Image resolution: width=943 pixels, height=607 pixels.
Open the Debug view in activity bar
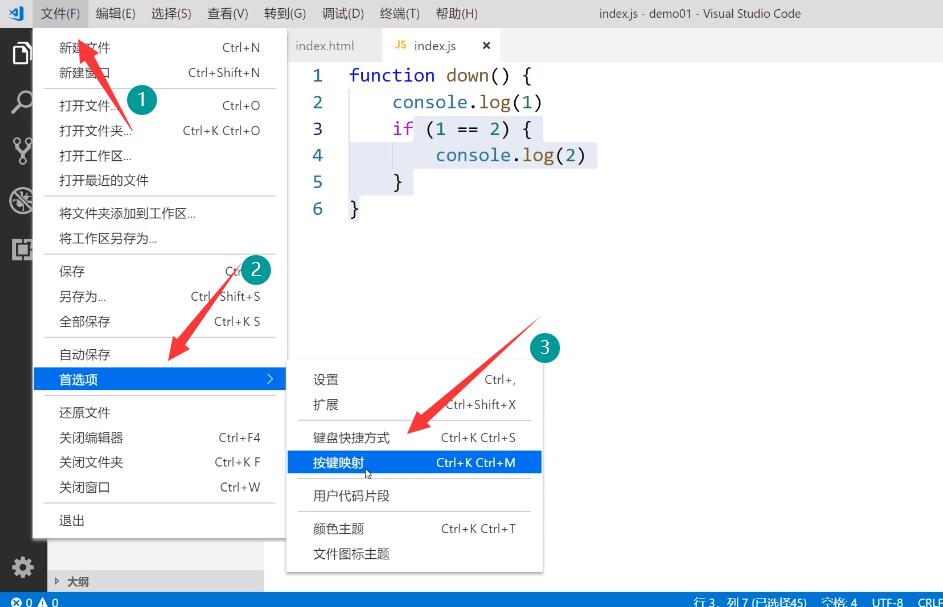coord(21,200)
